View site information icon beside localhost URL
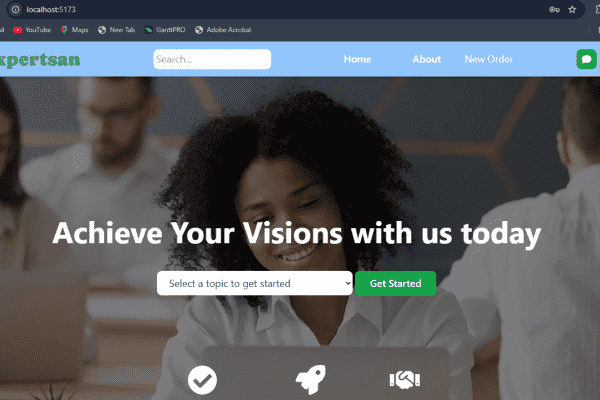Viewport: 600px width, 400px height. tap(16, 10)
